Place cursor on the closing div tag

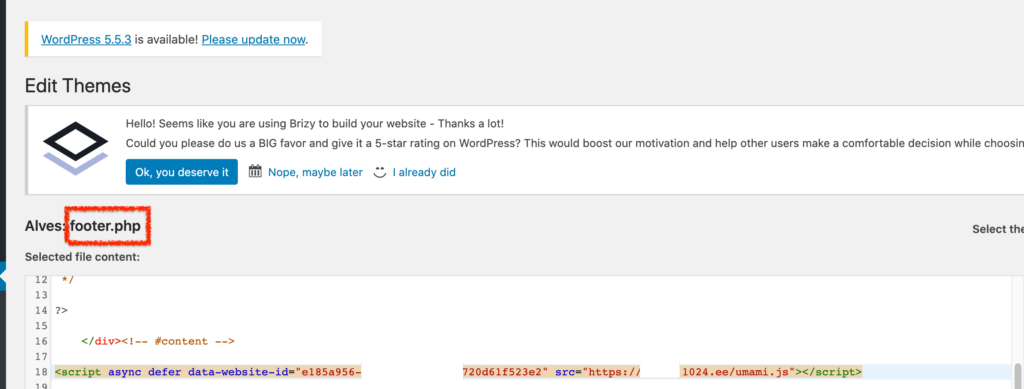pyautogui.click(x=99, y=341)
